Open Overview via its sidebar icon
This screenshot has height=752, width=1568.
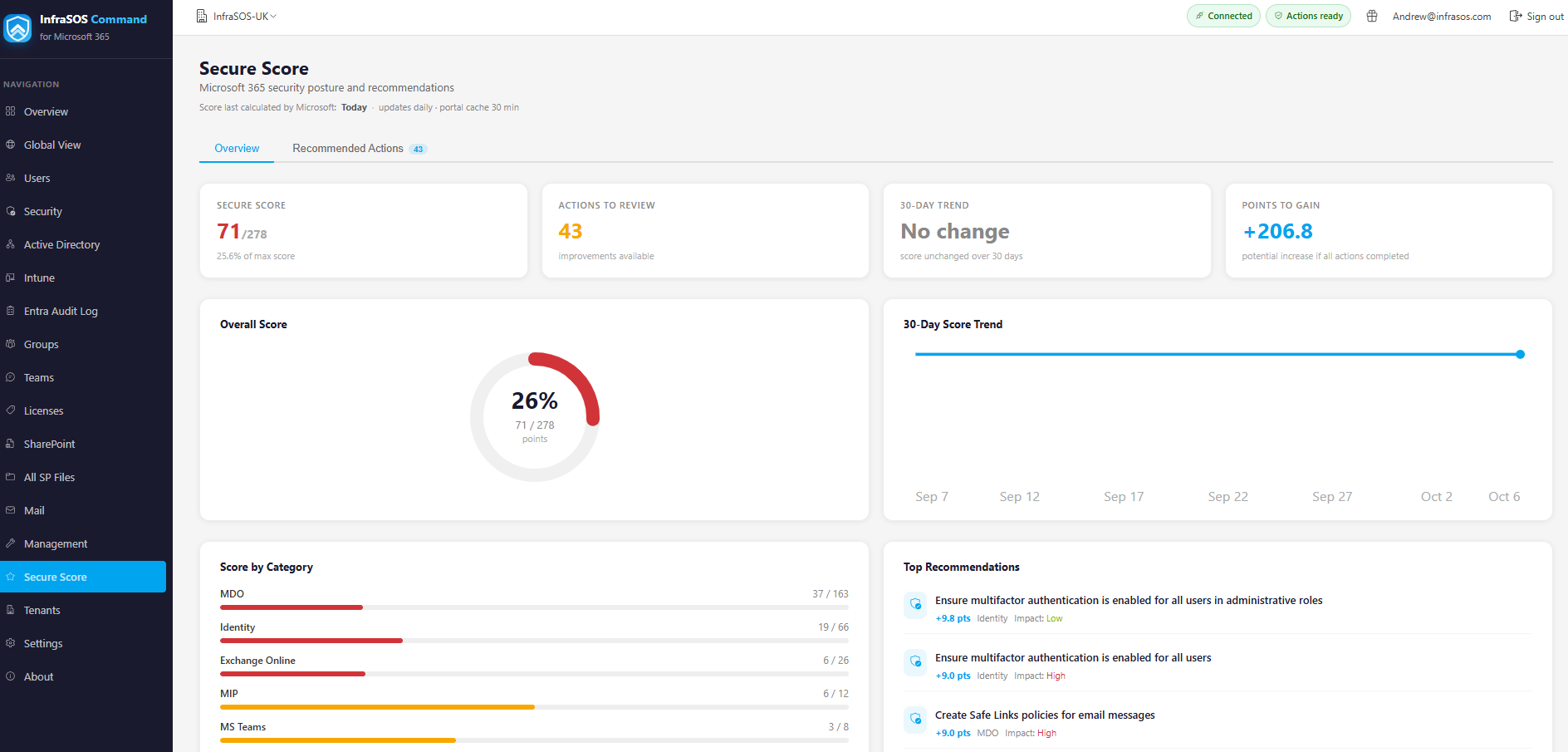point(11,111)
